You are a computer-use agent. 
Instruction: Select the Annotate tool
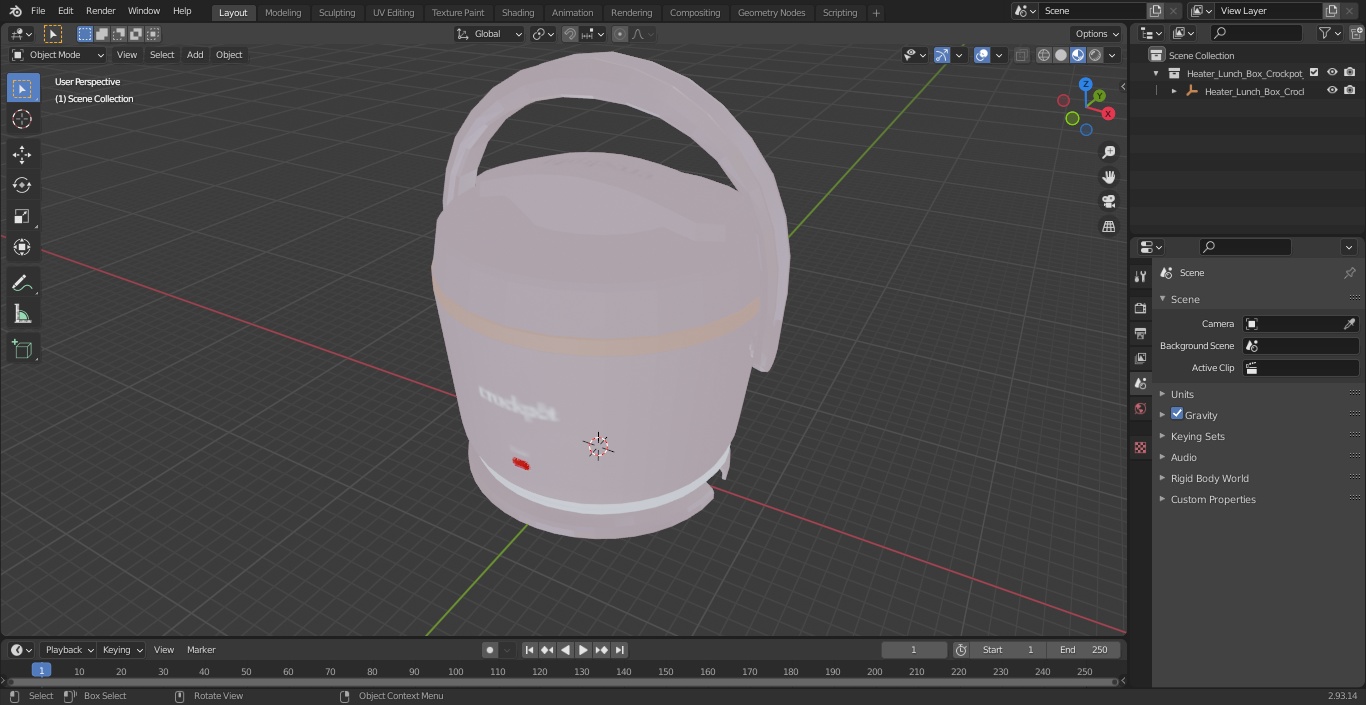click(22, 284)
